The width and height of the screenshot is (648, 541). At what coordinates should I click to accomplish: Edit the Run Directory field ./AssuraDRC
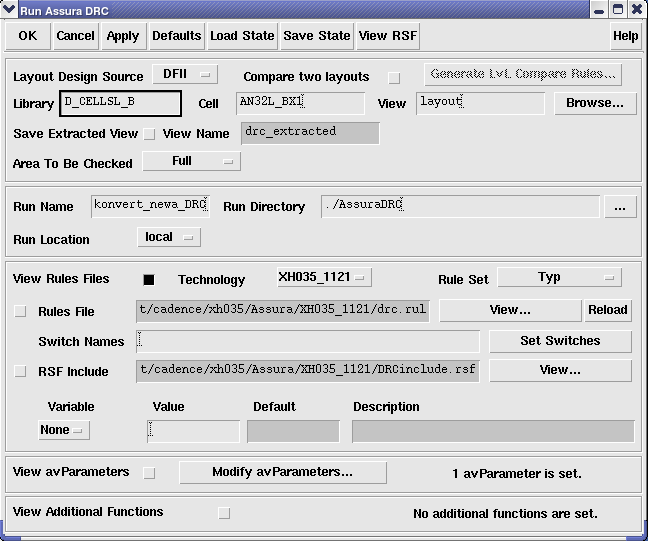(x=460, y=206)
